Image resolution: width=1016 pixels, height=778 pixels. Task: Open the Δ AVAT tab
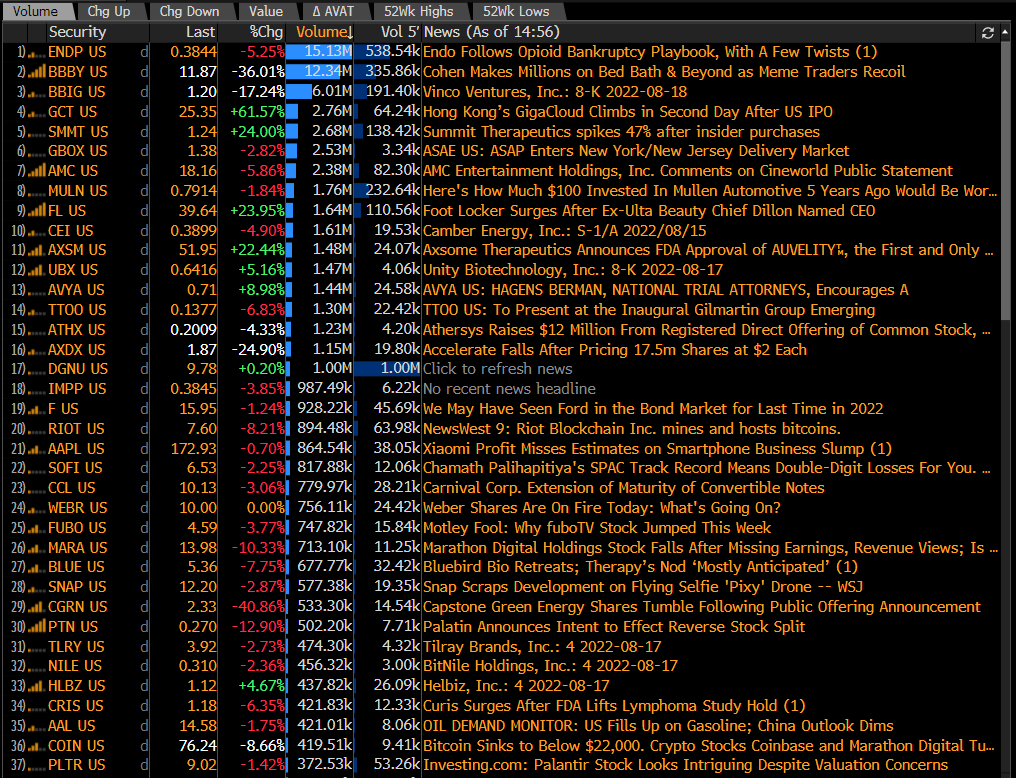tap(333, 11)
